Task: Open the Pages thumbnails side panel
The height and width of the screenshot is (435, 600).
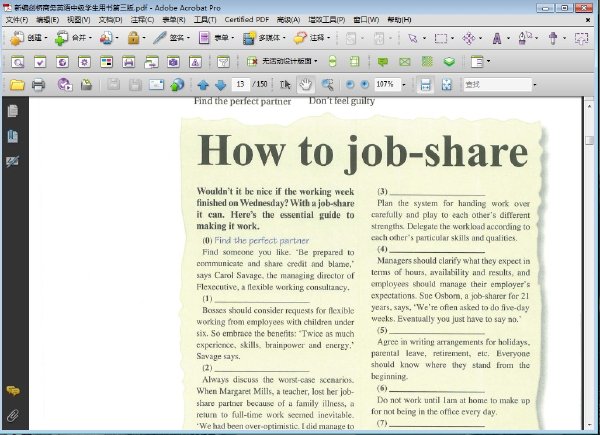Action: [x=13, y=111]
